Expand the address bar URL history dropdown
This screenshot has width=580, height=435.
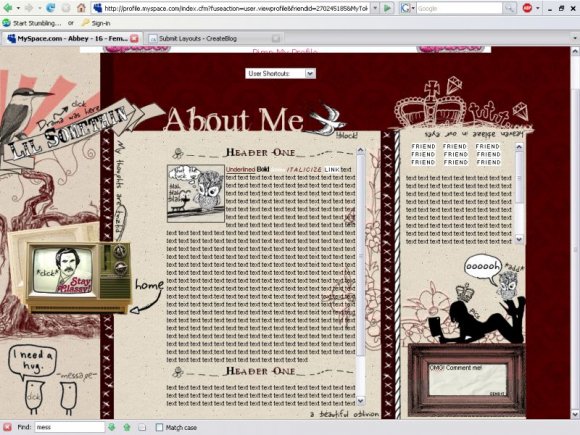coord(375,8)
